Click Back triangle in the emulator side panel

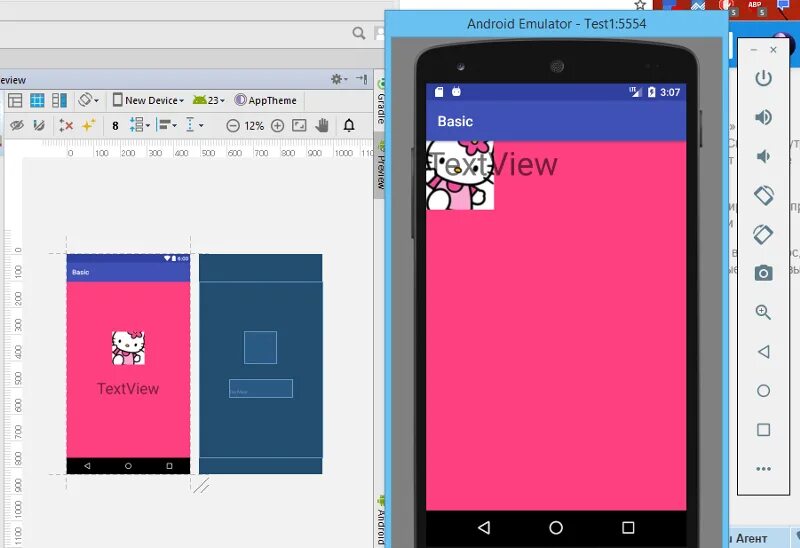(763, 352)
